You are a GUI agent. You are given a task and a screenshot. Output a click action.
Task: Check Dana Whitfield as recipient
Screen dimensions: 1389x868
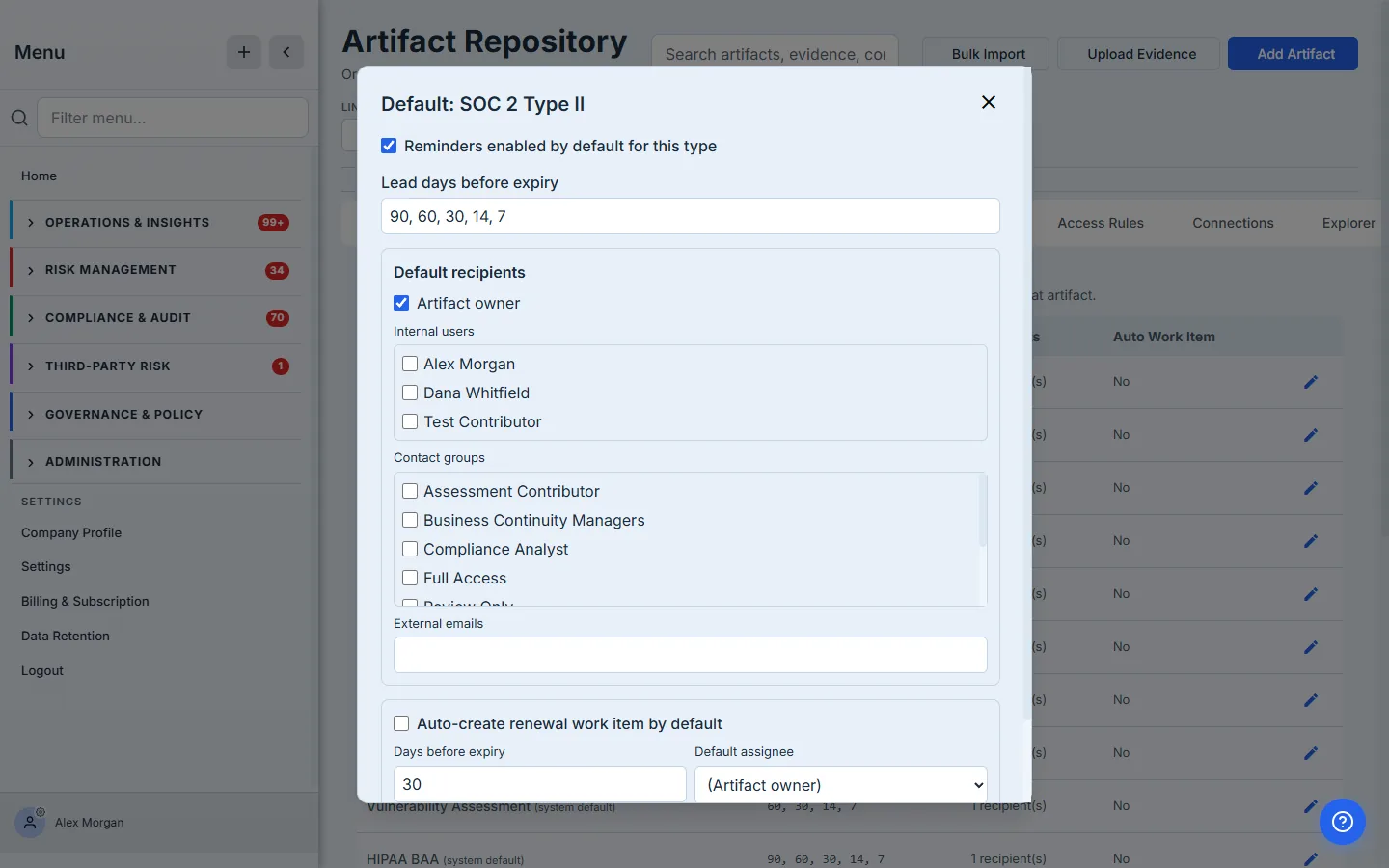coord(410,393)
